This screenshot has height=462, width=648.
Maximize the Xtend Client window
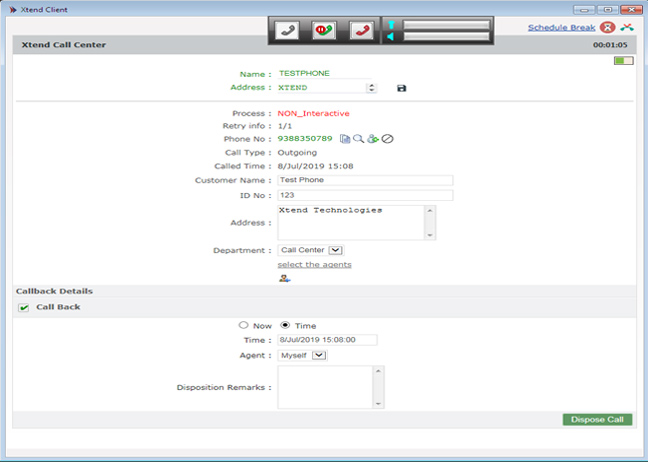point(608,10)
